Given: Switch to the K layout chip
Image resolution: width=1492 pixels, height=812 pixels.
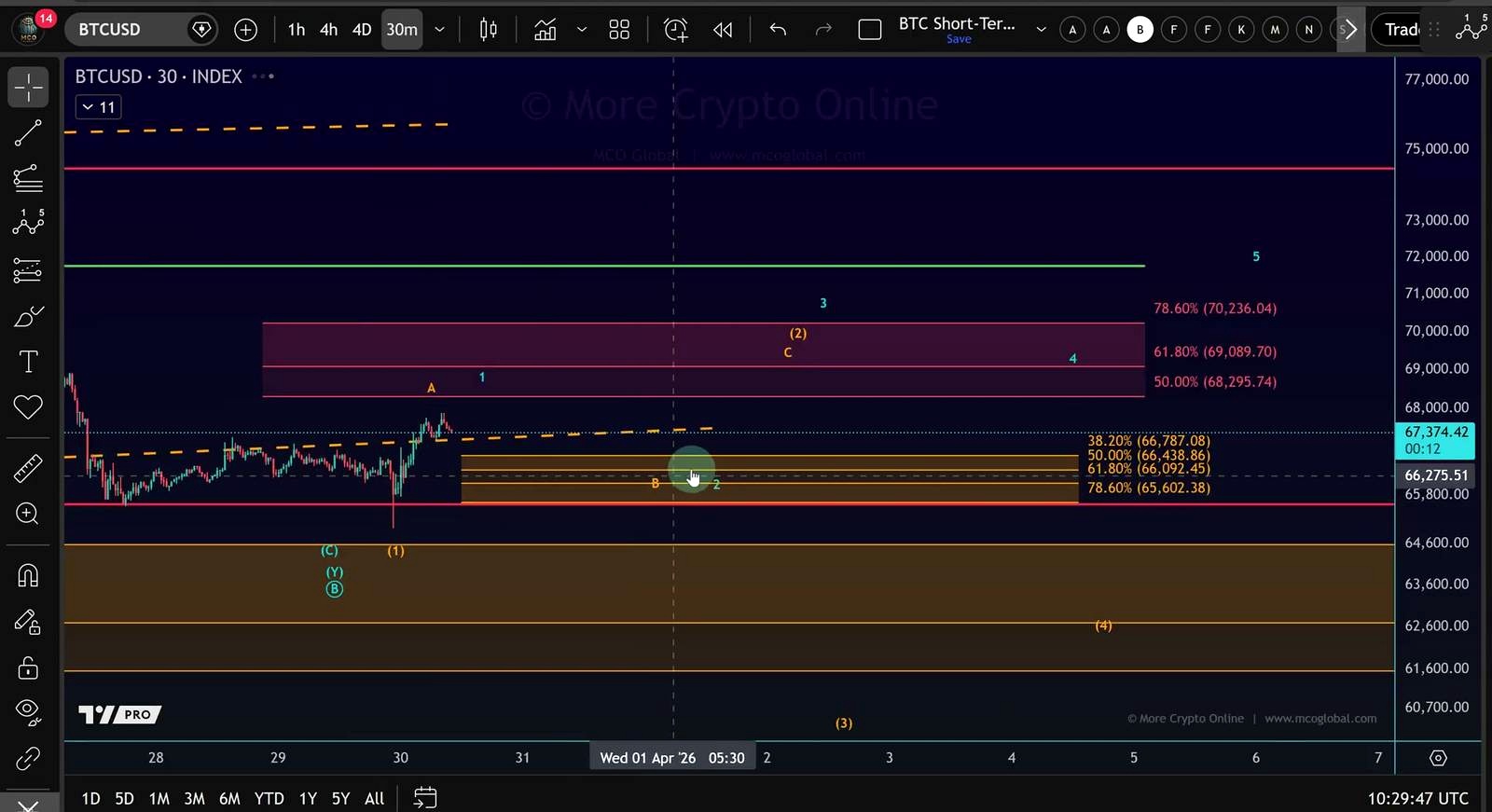Looking at the screenshot, I should [1241, 30].
